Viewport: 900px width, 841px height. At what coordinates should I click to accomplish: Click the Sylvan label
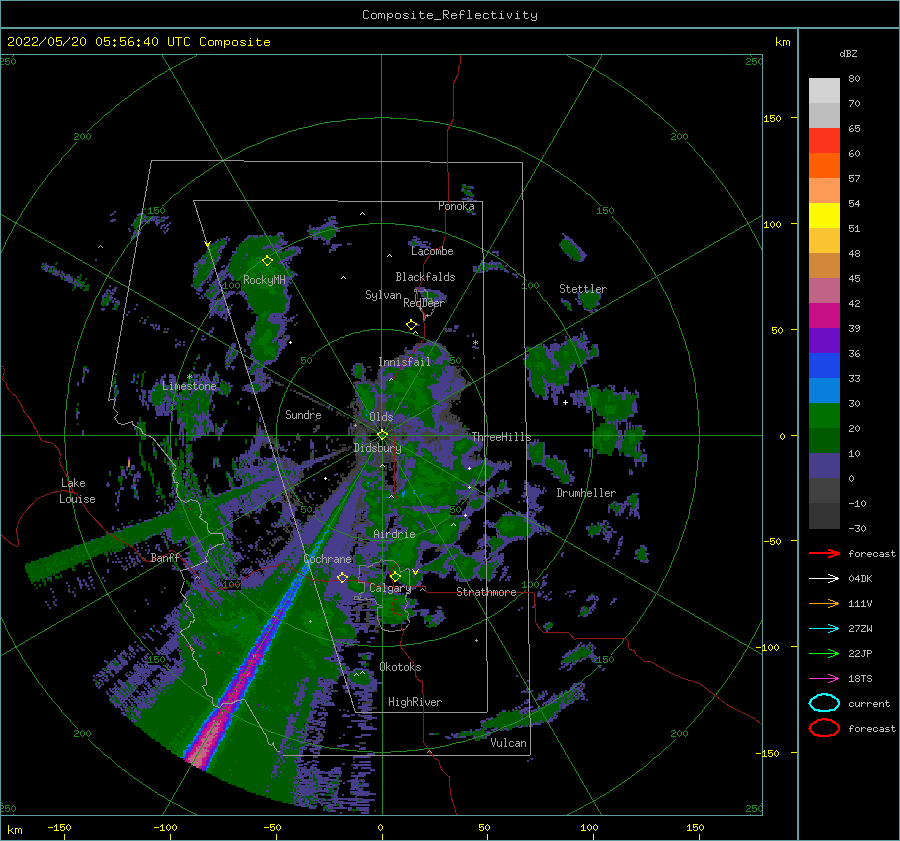[x=383, y=295]
